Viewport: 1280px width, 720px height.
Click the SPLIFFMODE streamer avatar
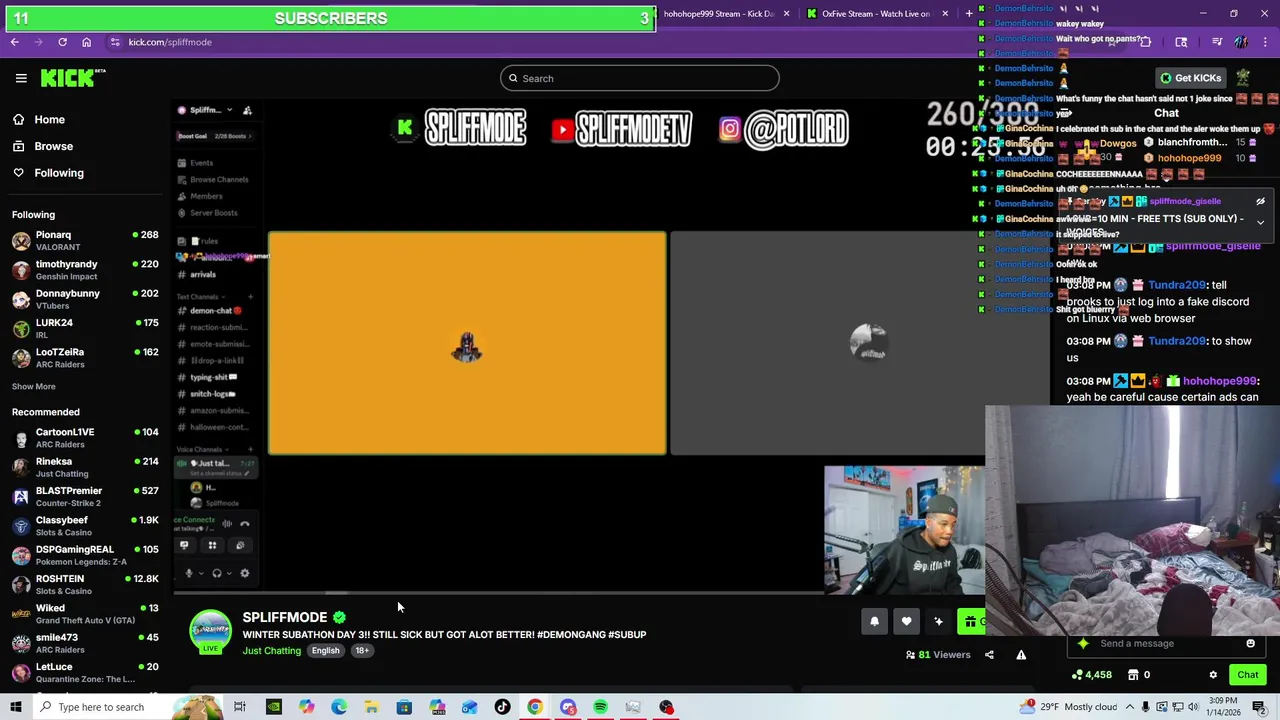[210, 632]
